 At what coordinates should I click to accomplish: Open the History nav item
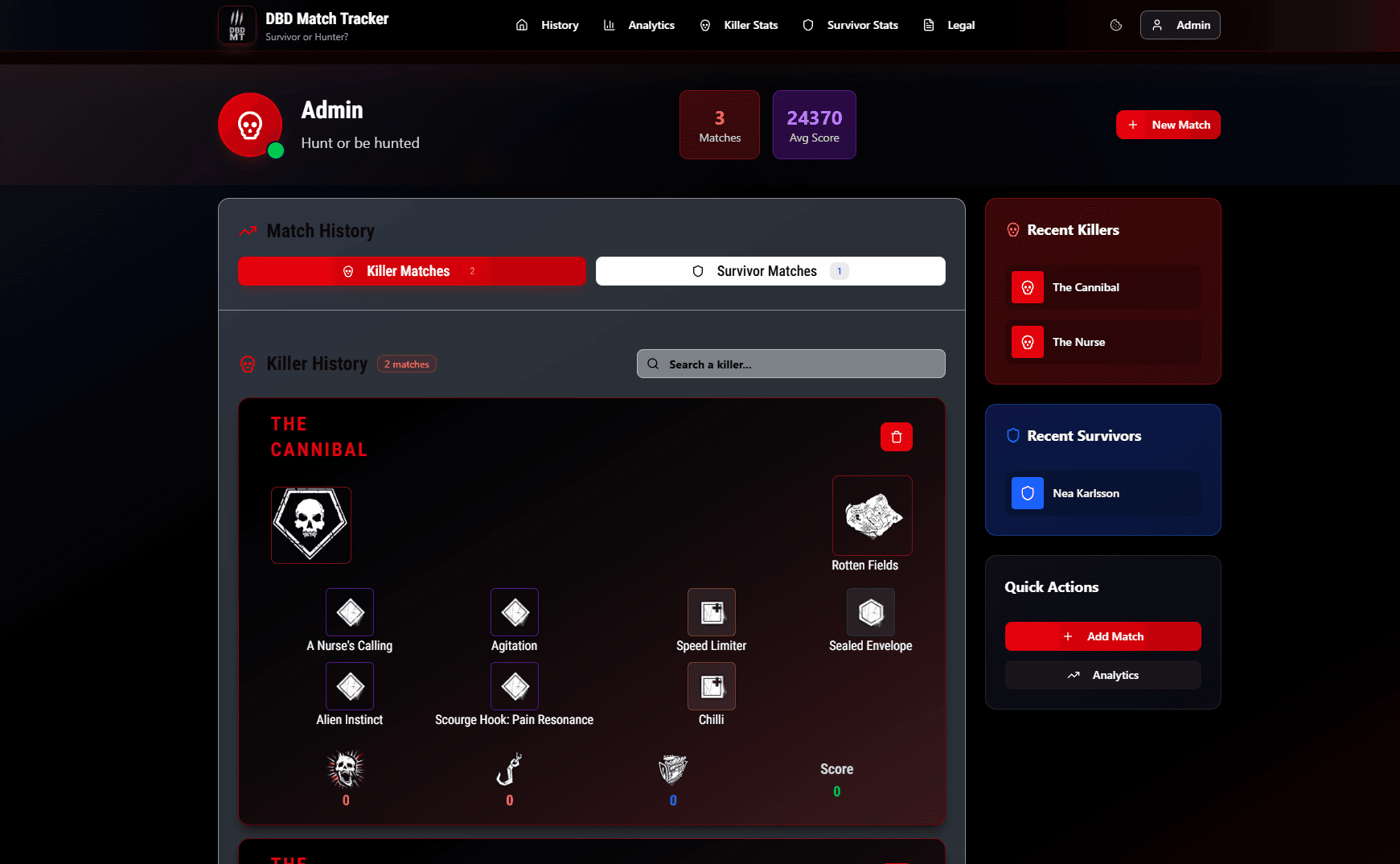548,25
